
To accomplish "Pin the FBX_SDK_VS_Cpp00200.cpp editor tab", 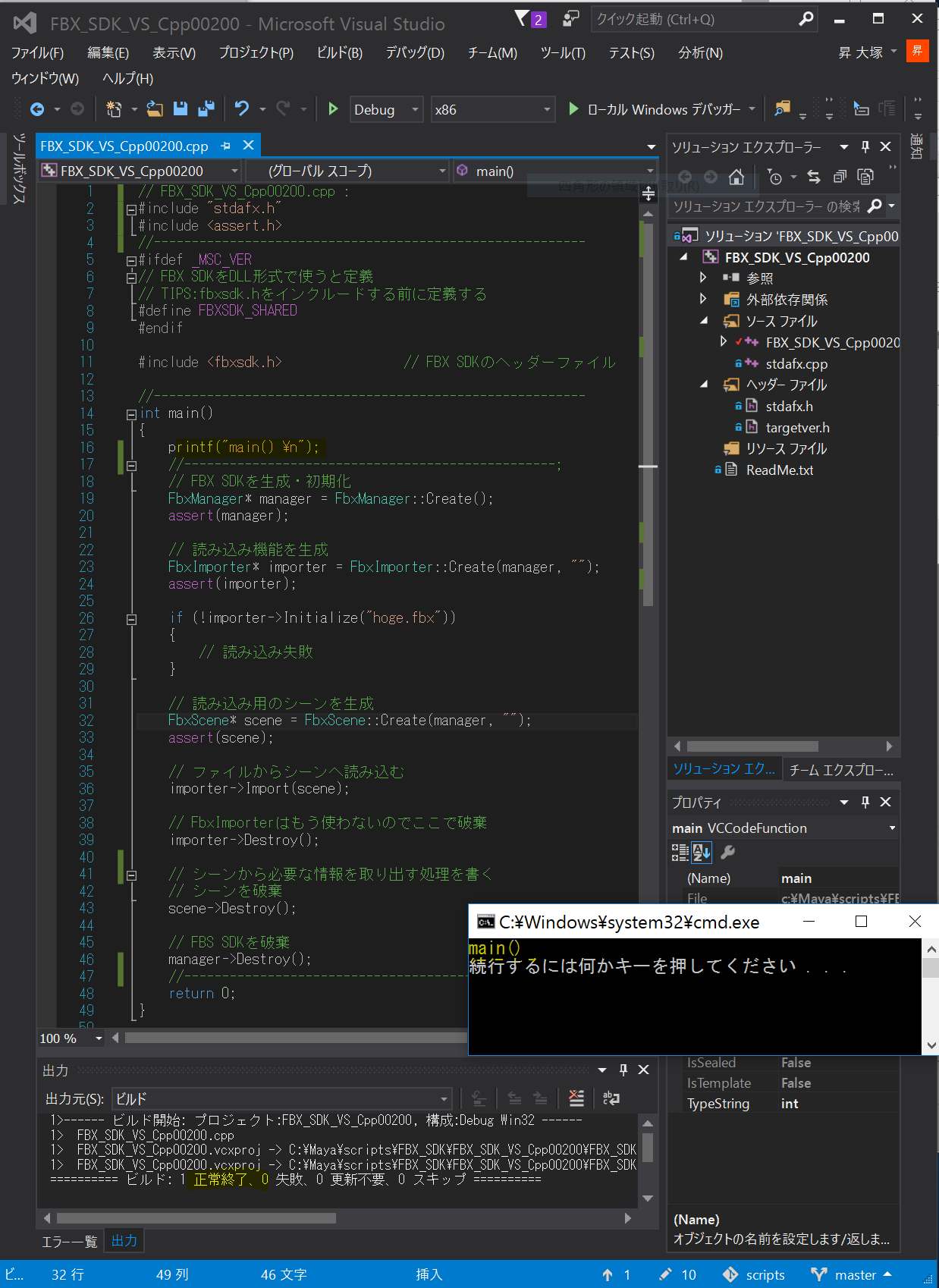I will click(225, 146).
